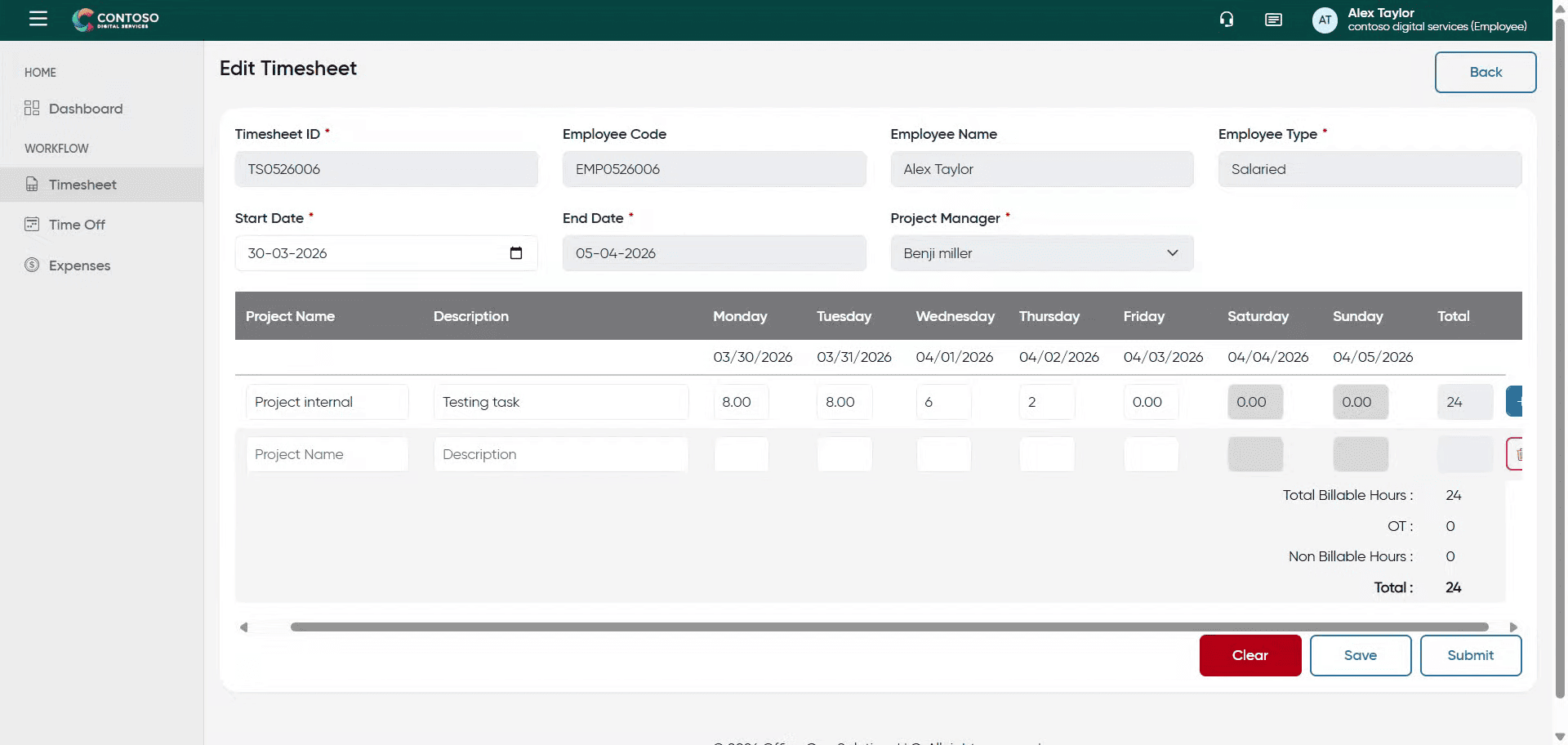Click the AT user avatar
This screenshot has width=1568, height=745.
pyautogui.click(x=1325, y=20)
